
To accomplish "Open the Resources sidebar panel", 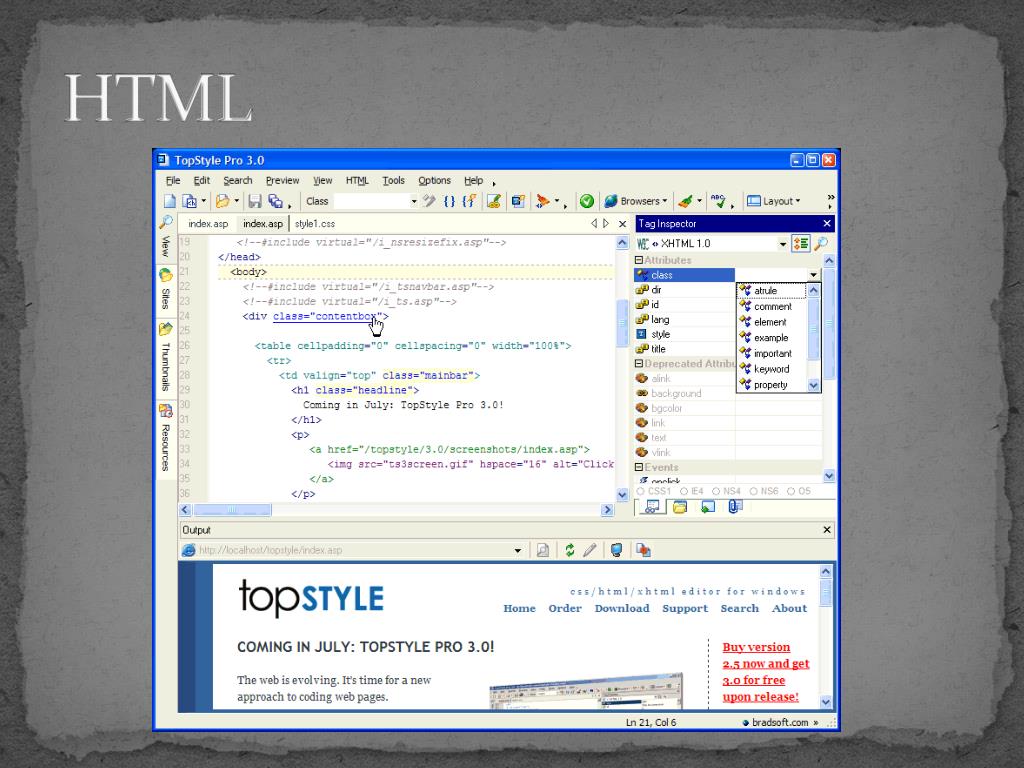I will (165, 438).
